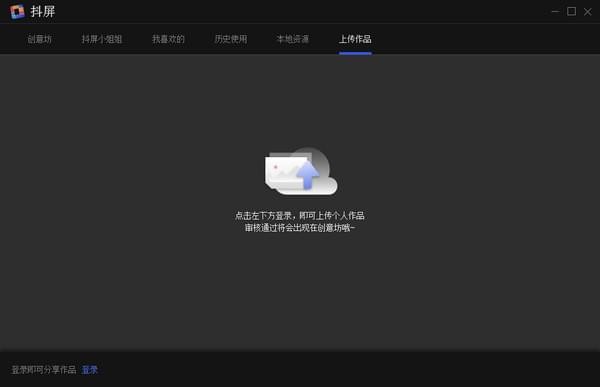This screenshot has width=600, height=387.
Task: Click the 抖屏 title text
Action: tap(43, 11)
